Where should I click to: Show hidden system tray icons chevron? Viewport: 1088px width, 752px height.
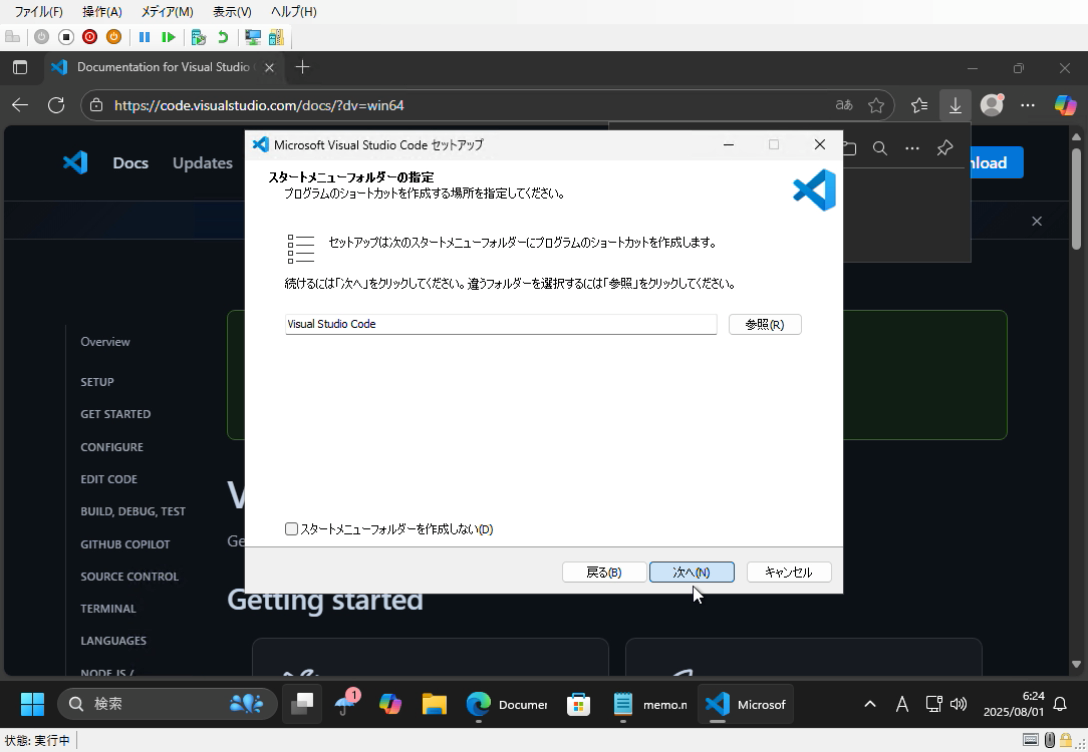[x=869, y=704]
